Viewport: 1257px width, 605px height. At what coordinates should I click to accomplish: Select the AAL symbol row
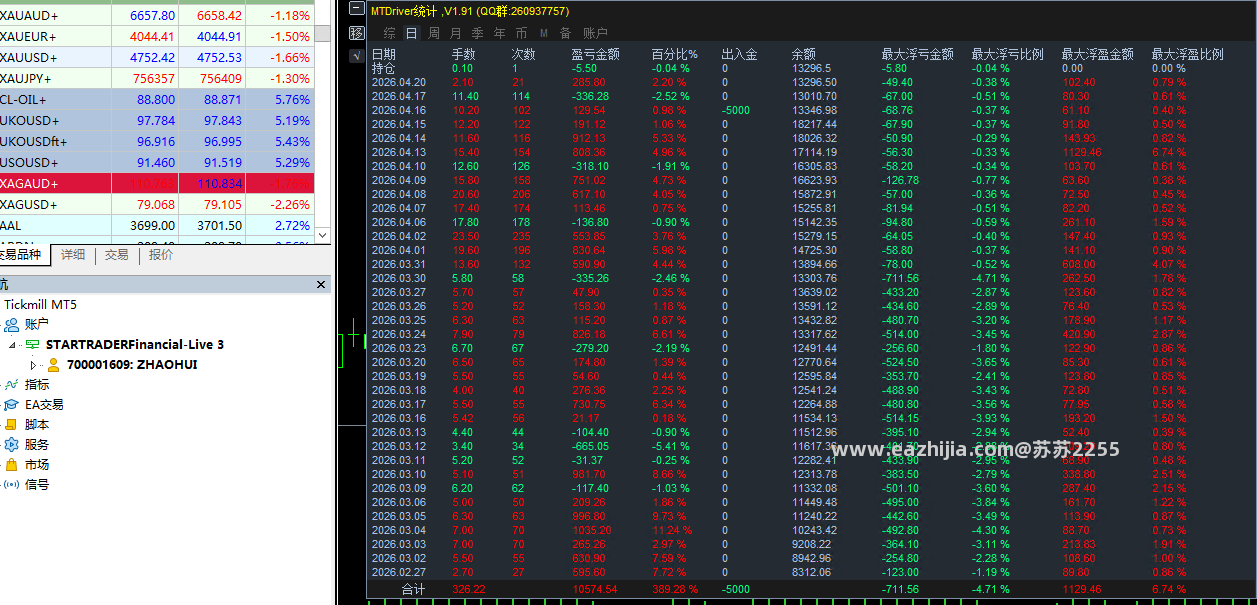click(x=157, y=225)
